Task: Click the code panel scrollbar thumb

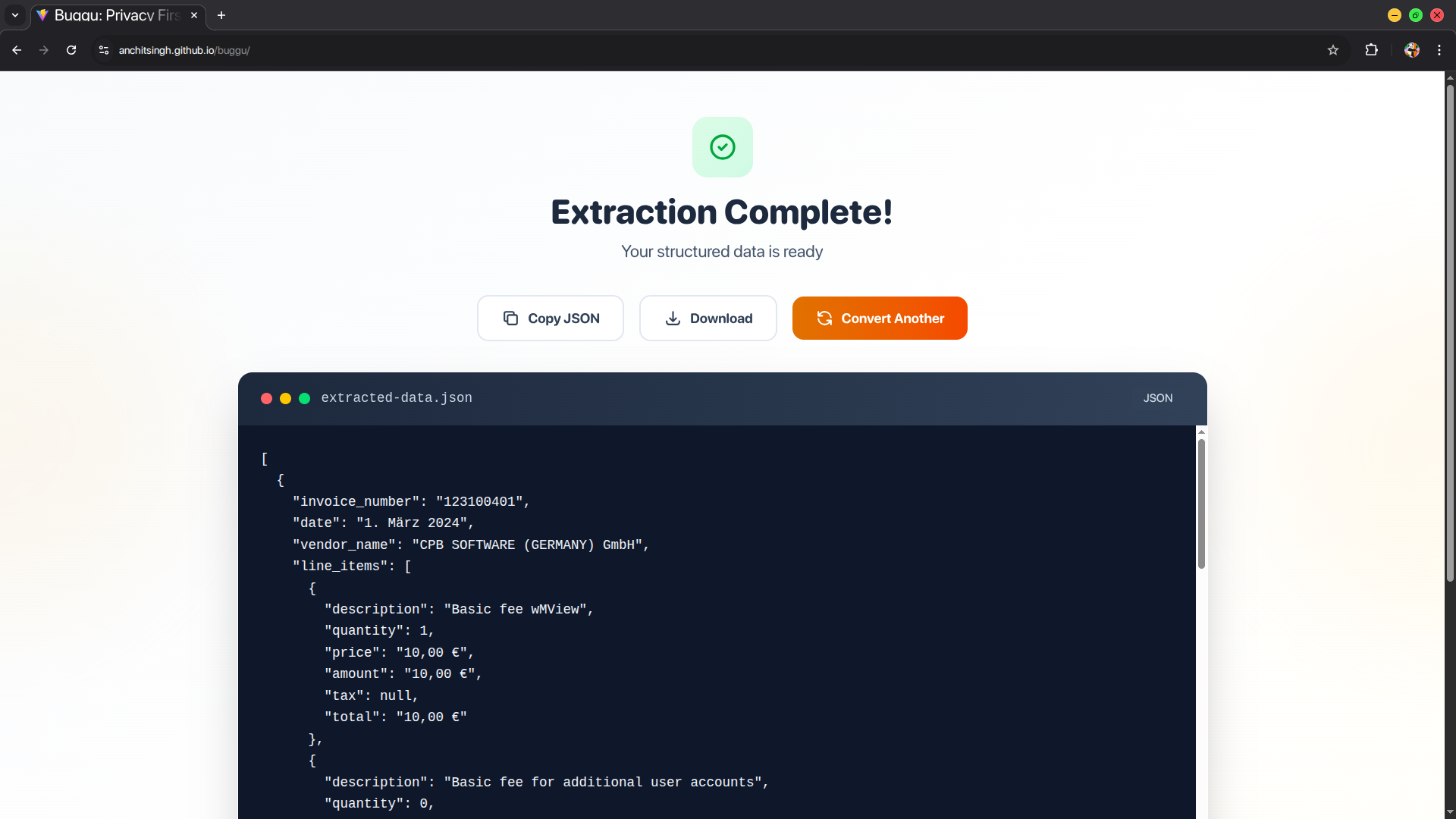Action: click(x=1201, y=504)
